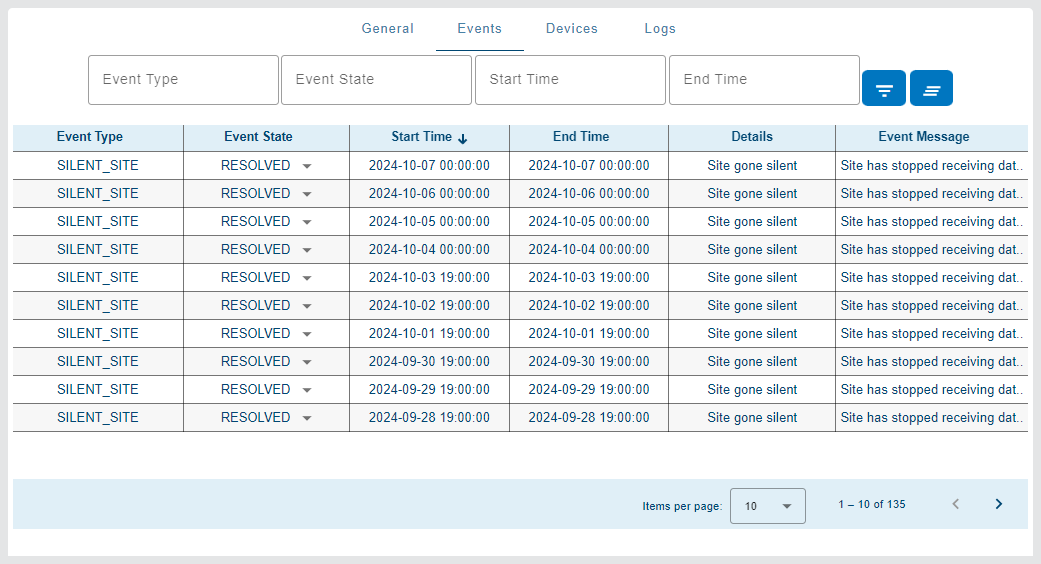This screenshot has height=564, width=1041.
Task: Click the Event State filter field
Action: (x=376, y=80)
